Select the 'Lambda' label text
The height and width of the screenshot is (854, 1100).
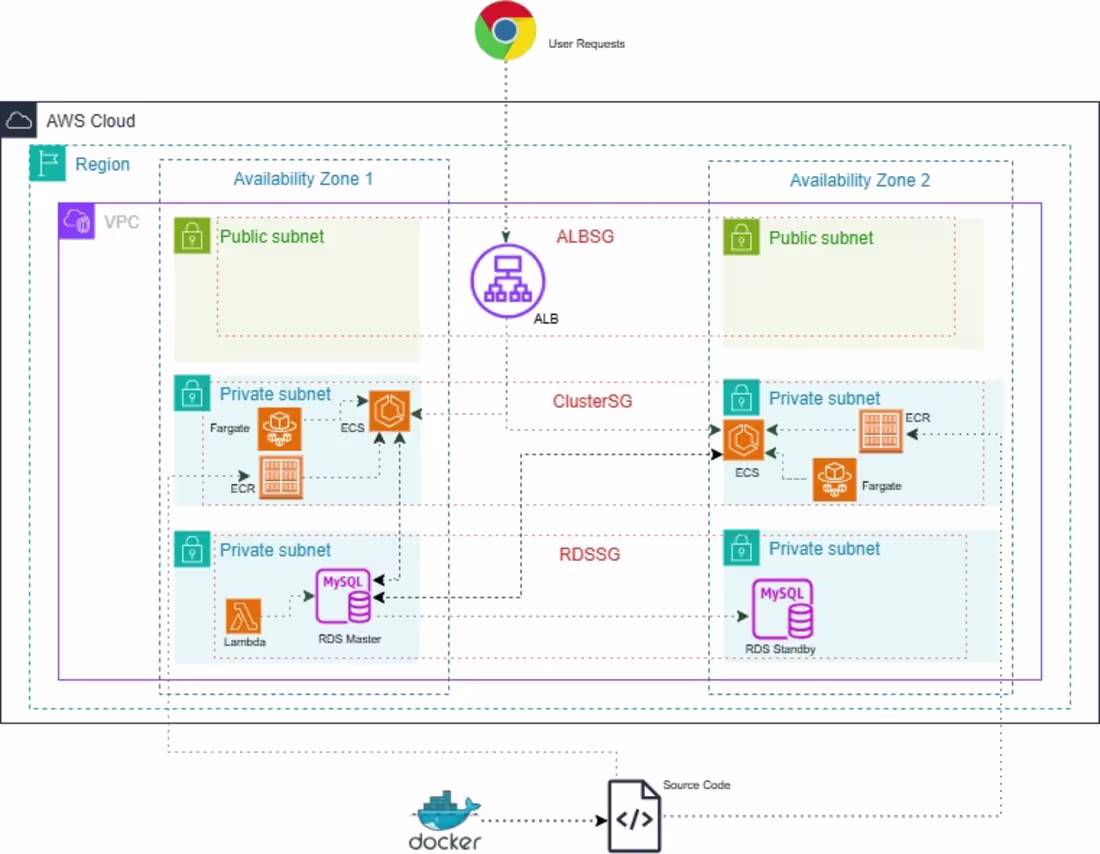click(x=244, y=641)
